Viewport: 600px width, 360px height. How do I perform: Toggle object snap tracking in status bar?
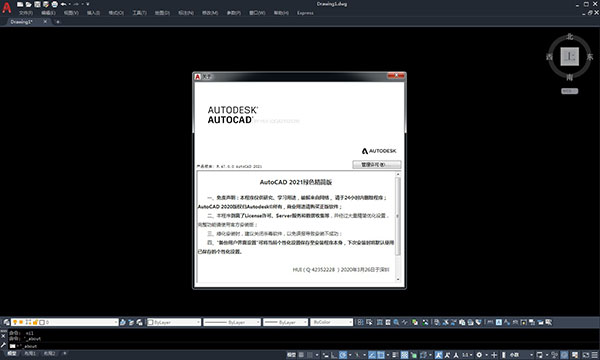tap(372, 355)
